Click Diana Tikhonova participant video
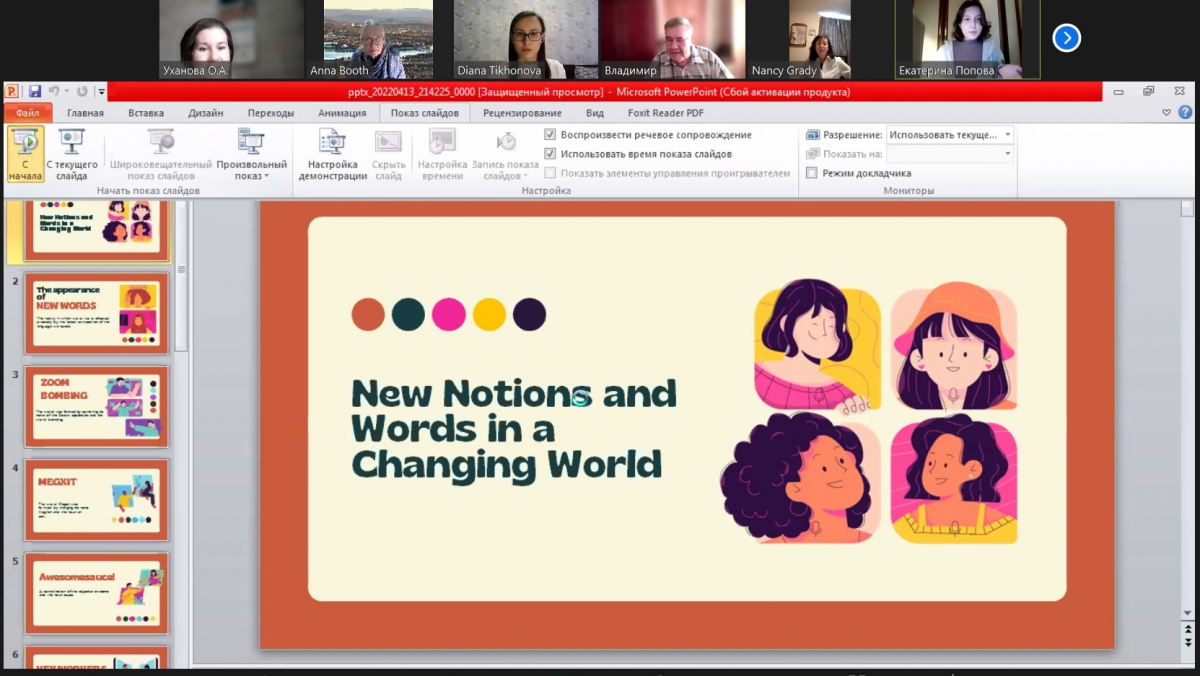Screen dimensions: 1200x676 (526, 39)
